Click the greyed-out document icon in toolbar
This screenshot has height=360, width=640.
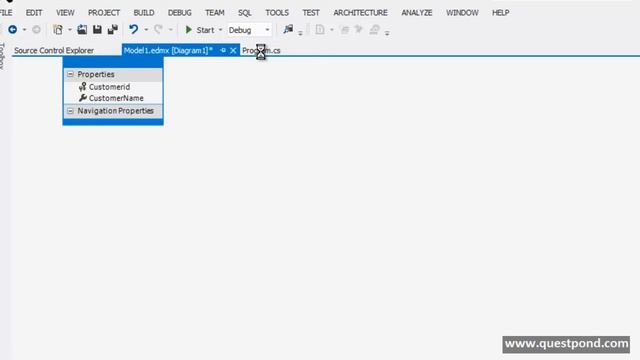320,30
